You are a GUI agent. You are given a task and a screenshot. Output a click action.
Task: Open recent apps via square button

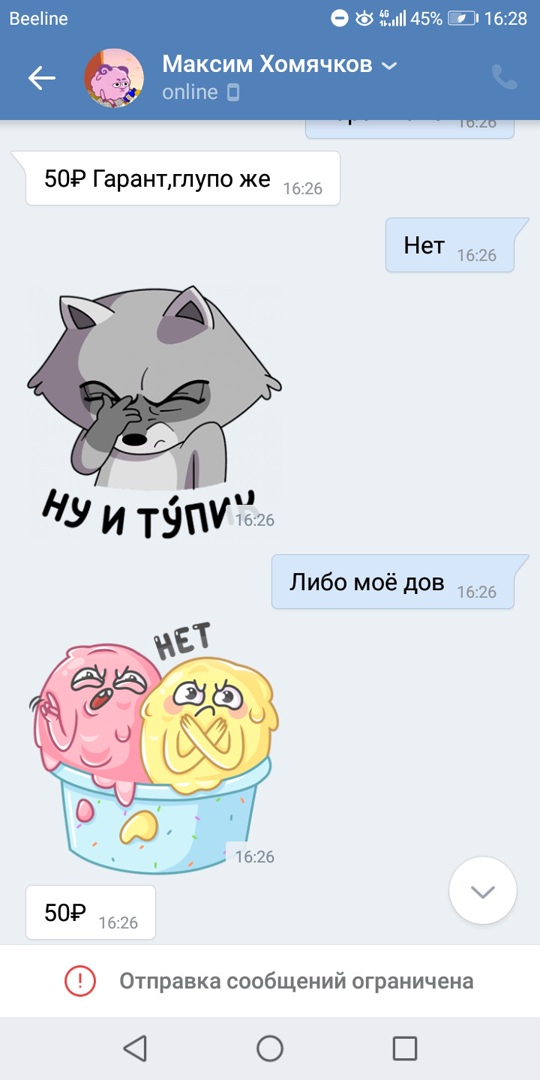(405, 1048)
